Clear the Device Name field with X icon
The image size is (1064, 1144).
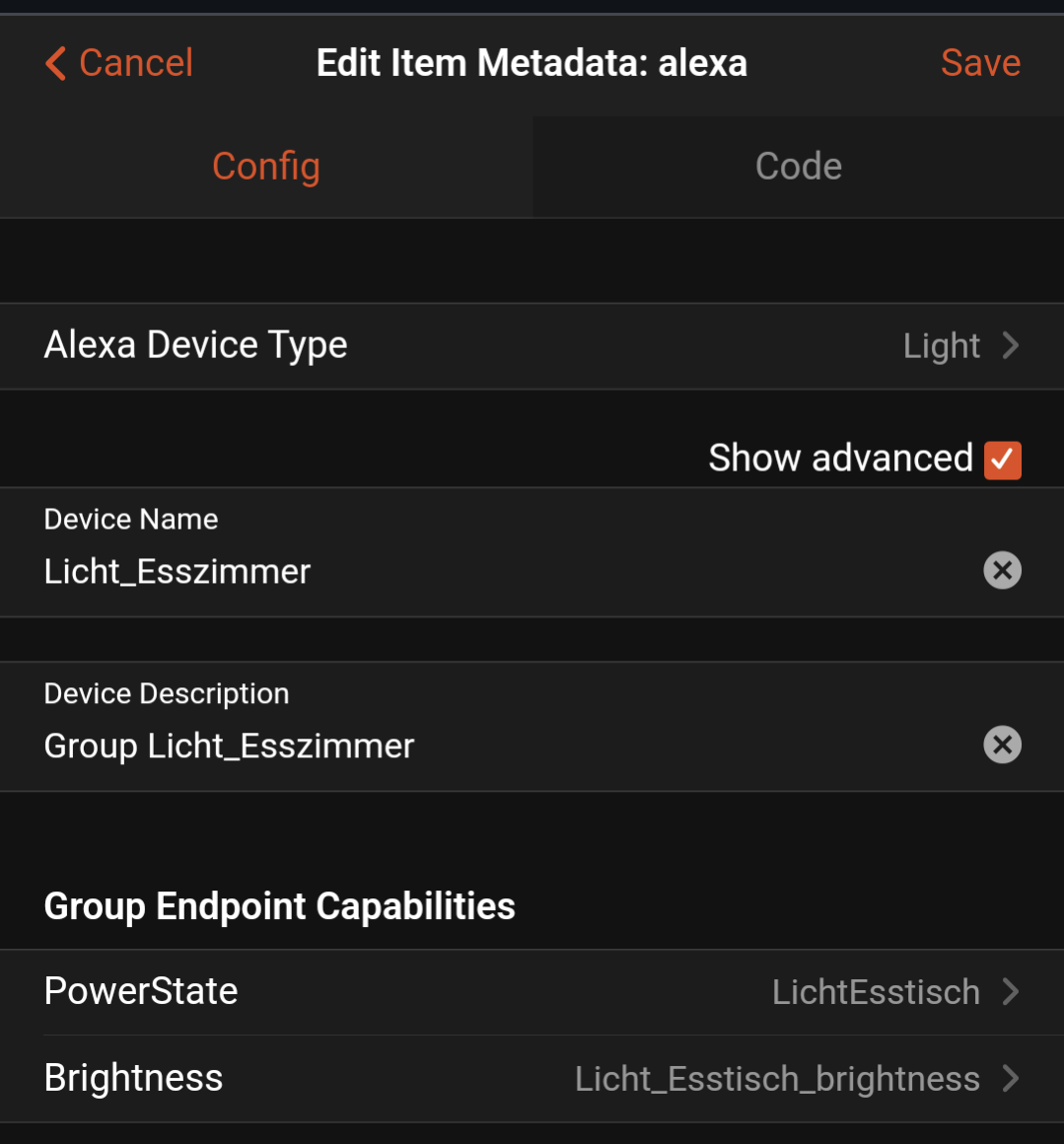coord(1002,570)
